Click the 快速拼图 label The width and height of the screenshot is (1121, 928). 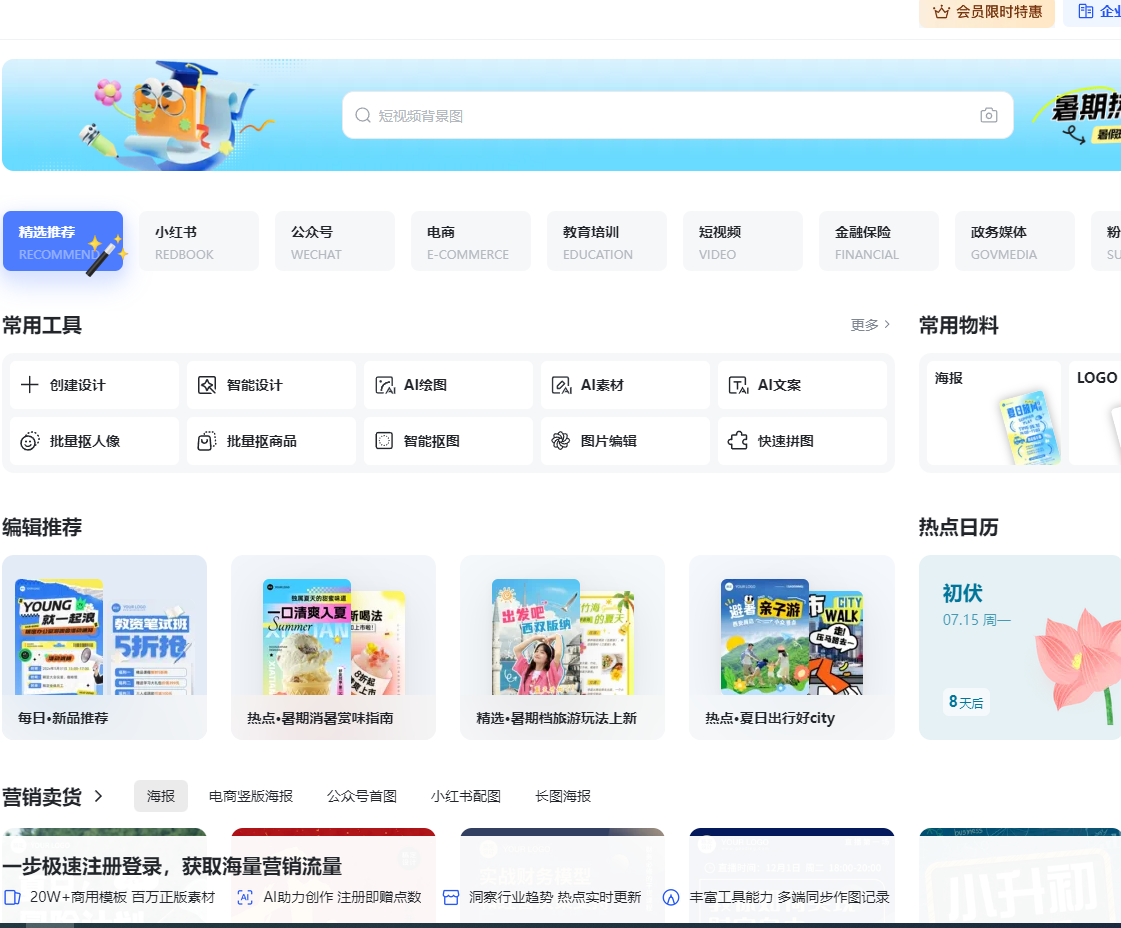click(786, 441)
